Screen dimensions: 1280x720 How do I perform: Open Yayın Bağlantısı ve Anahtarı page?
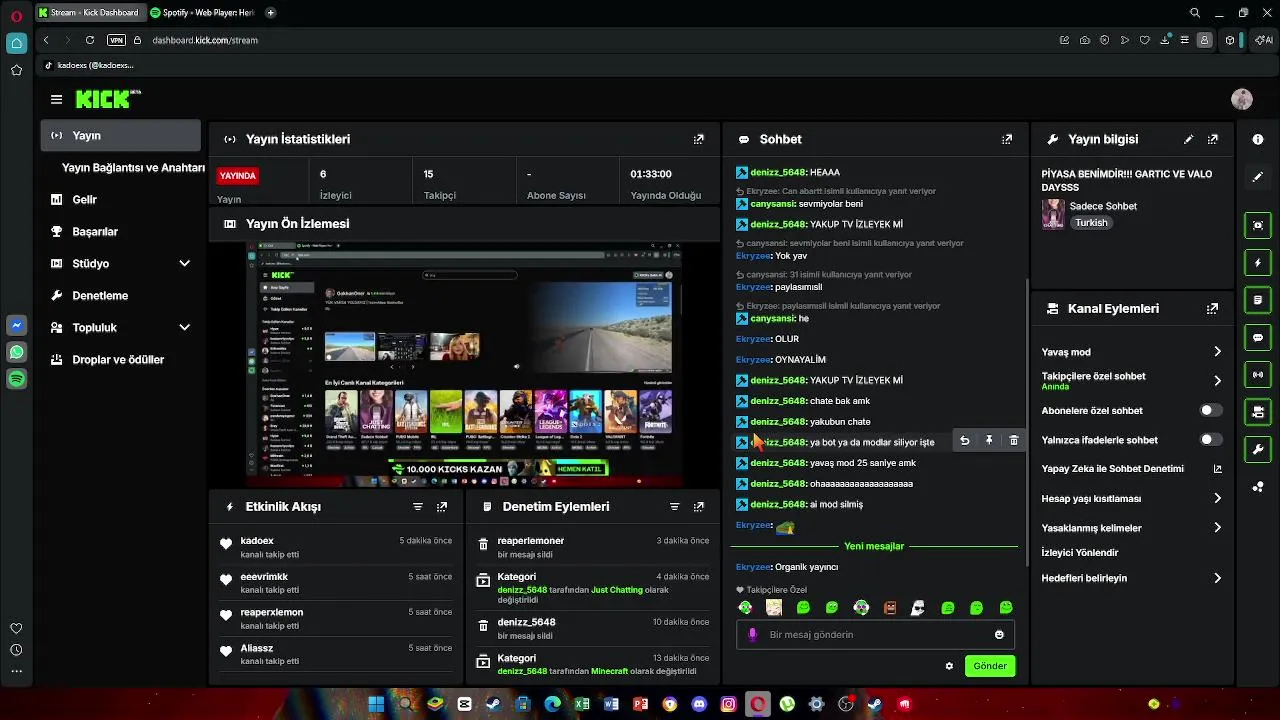(133, 168)
